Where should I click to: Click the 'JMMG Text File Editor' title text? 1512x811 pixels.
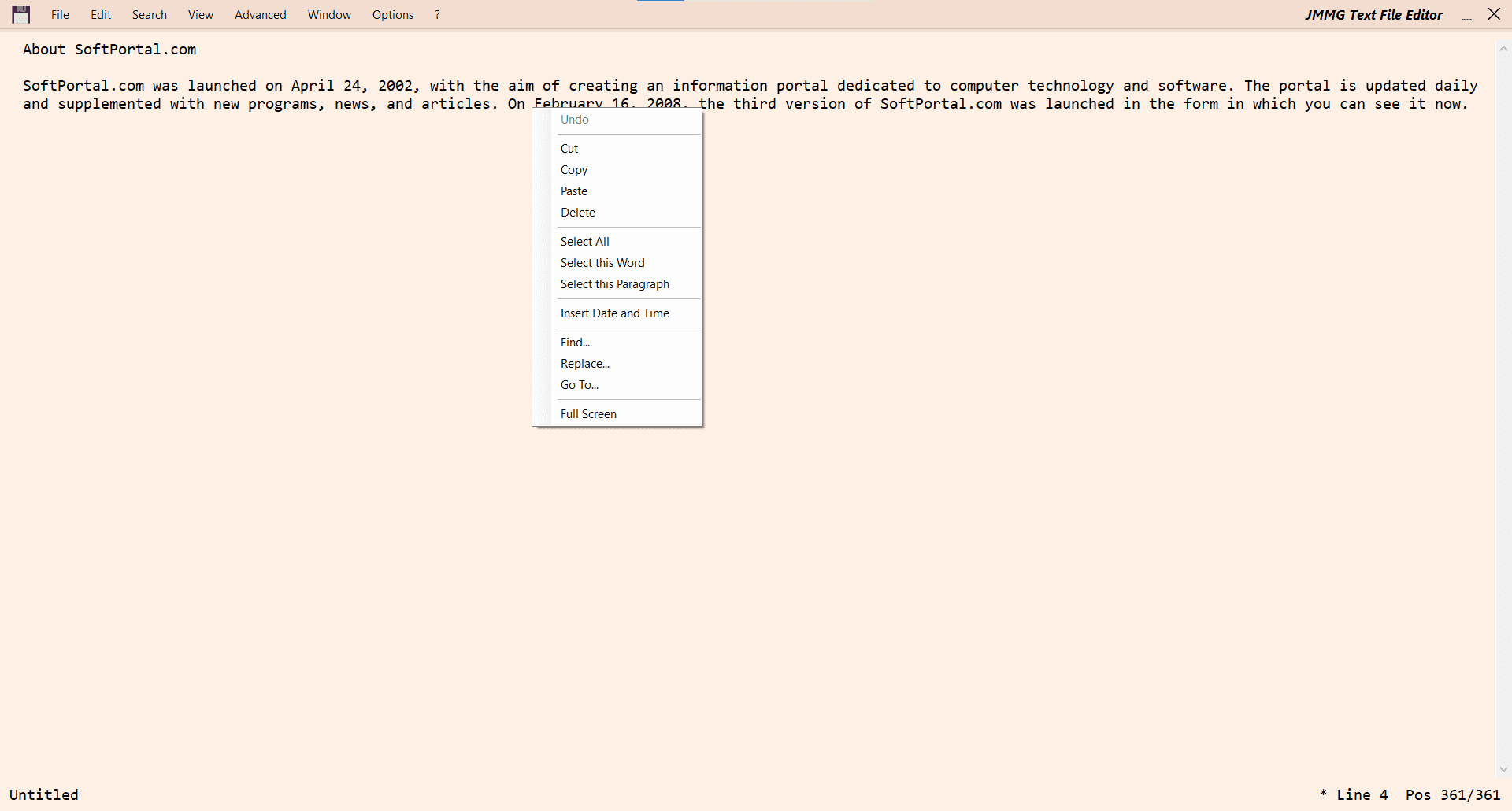[1373, 15]
